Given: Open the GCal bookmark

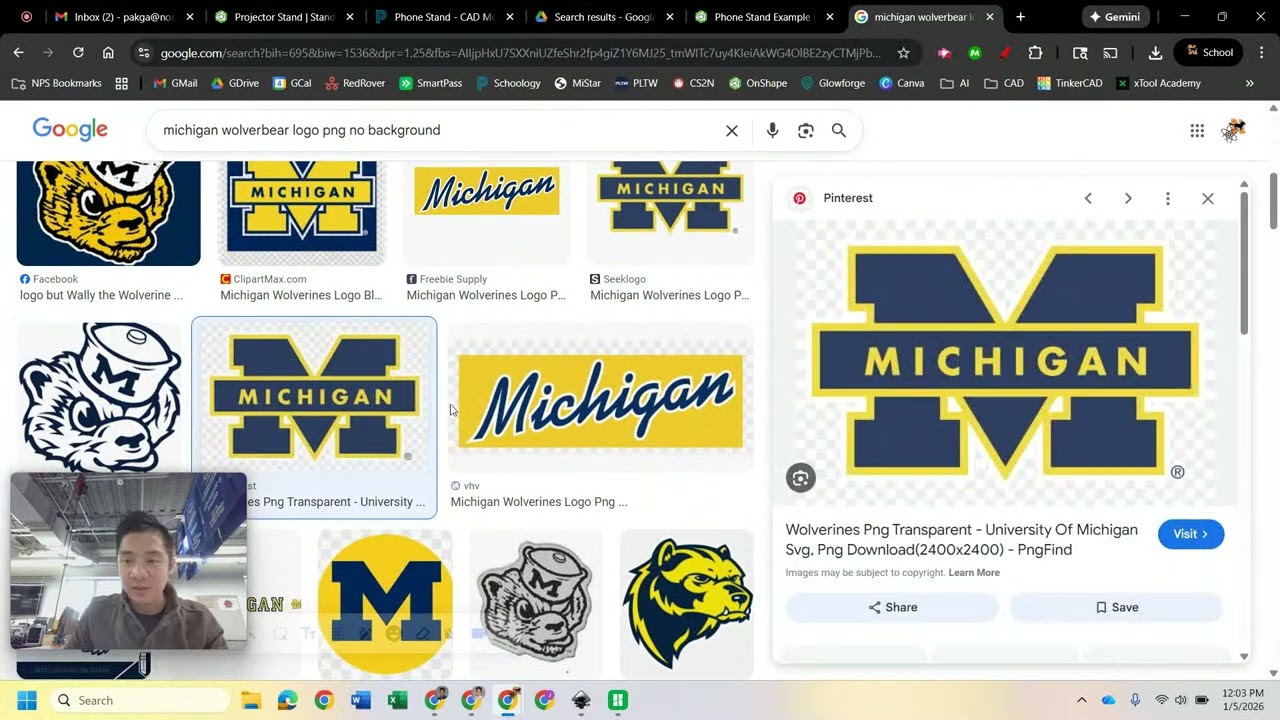Looking at the screenshot, I should pos(292,83).
